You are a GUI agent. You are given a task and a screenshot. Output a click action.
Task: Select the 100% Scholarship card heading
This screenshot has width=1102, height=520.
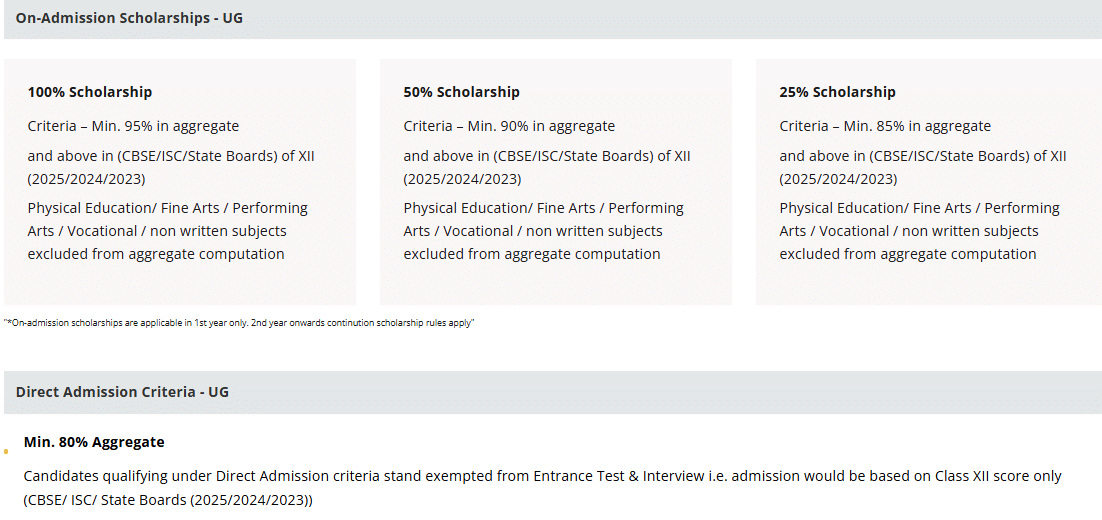90,92
